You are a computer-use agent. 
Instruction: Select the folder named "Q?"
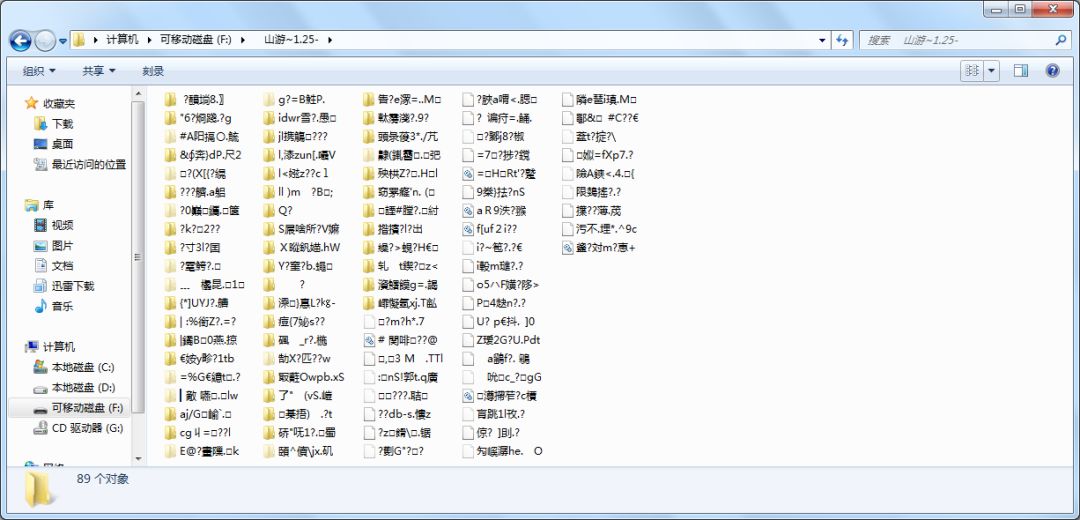coord(278,210)
